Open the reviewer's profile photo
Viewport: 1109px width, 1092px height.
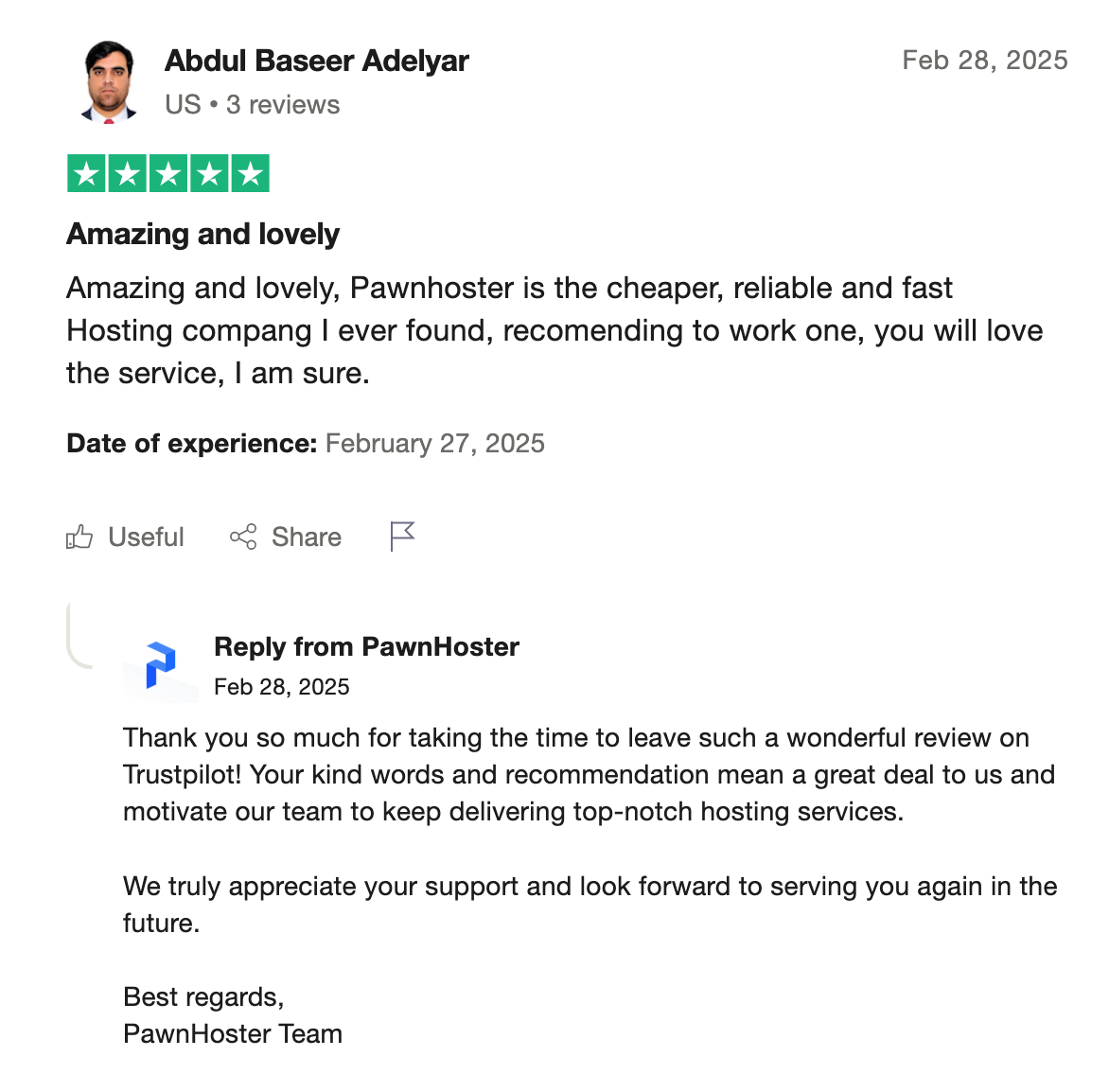(x=109, y=81)
